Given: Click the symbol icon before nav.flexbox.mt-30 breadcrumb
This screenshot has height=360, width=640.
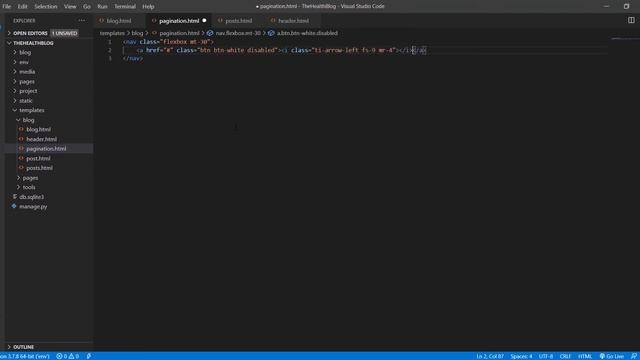Looking at the screenshot, I should tap(210, 33).
